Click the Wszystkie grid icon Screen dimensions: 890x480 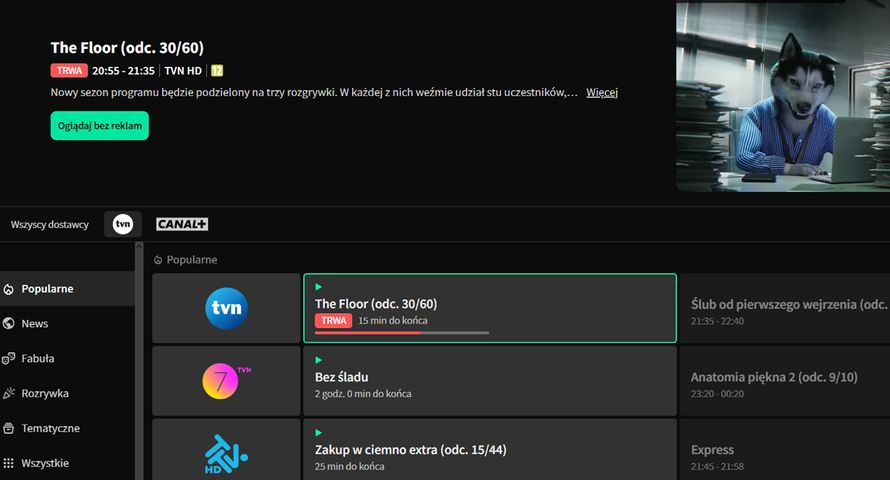[9, 463]
